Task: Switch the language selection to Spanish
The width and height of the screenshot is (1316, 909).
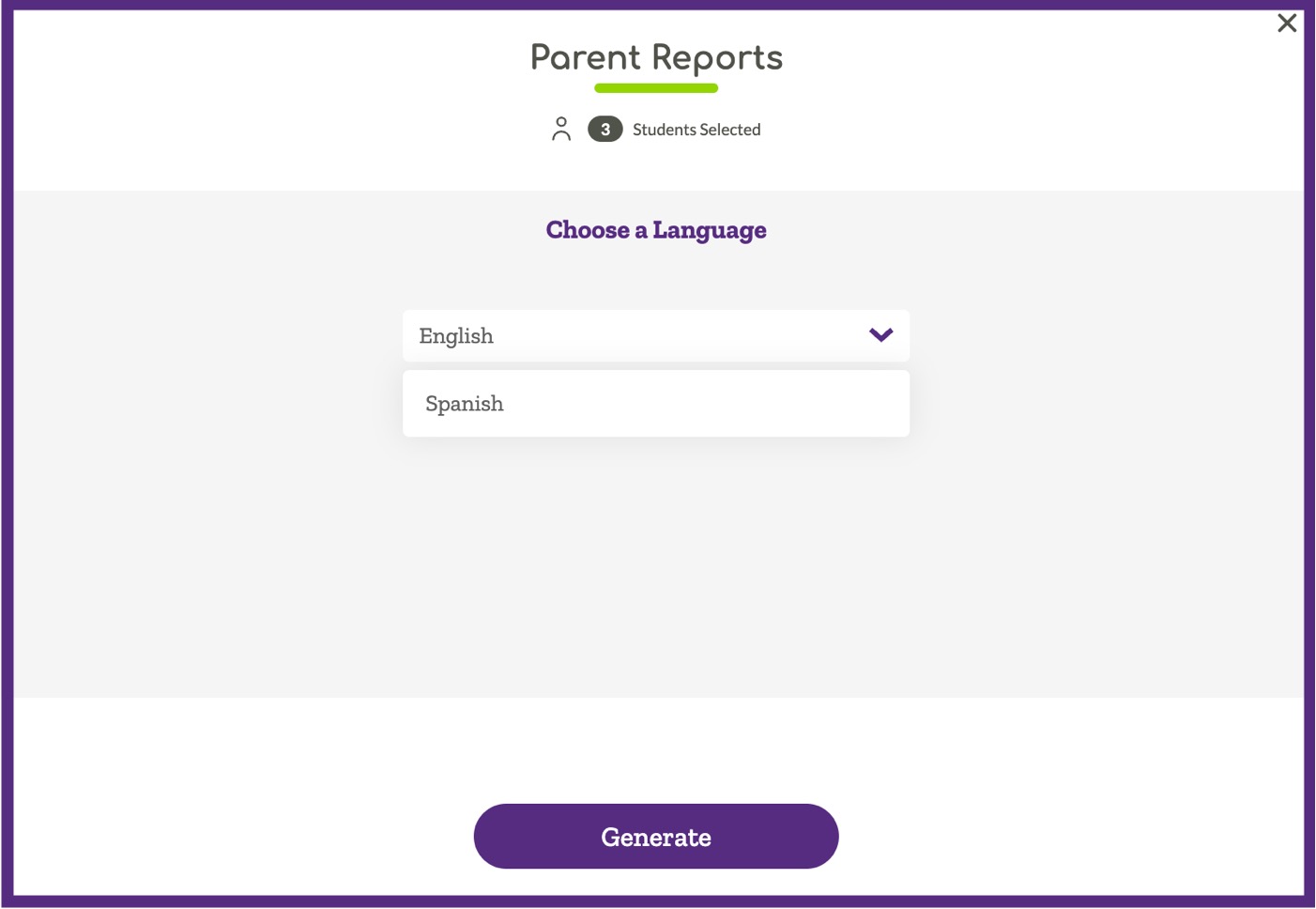Action: tap(655, 403)
